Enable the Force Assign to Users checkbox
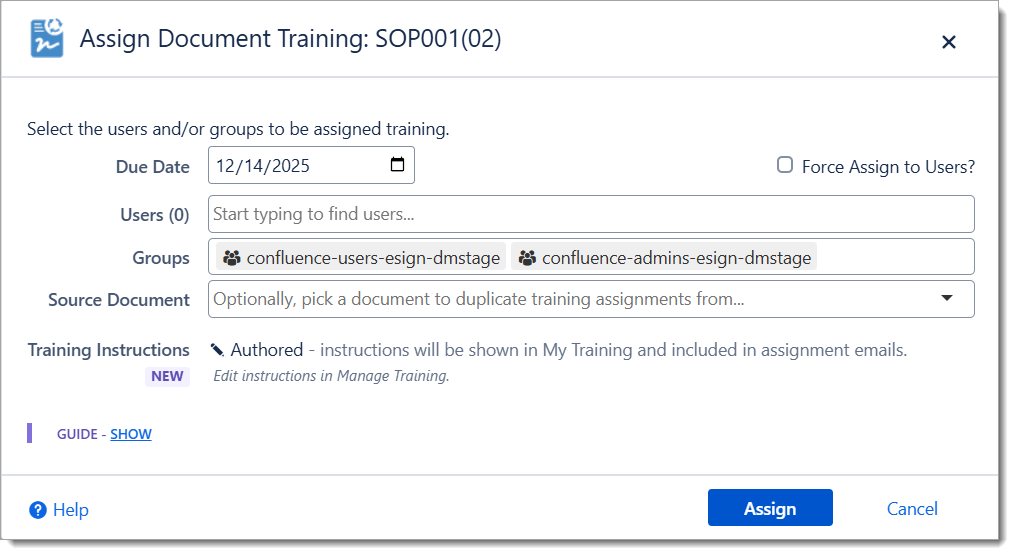This screenshot has height=555, width=1014. 786,165
